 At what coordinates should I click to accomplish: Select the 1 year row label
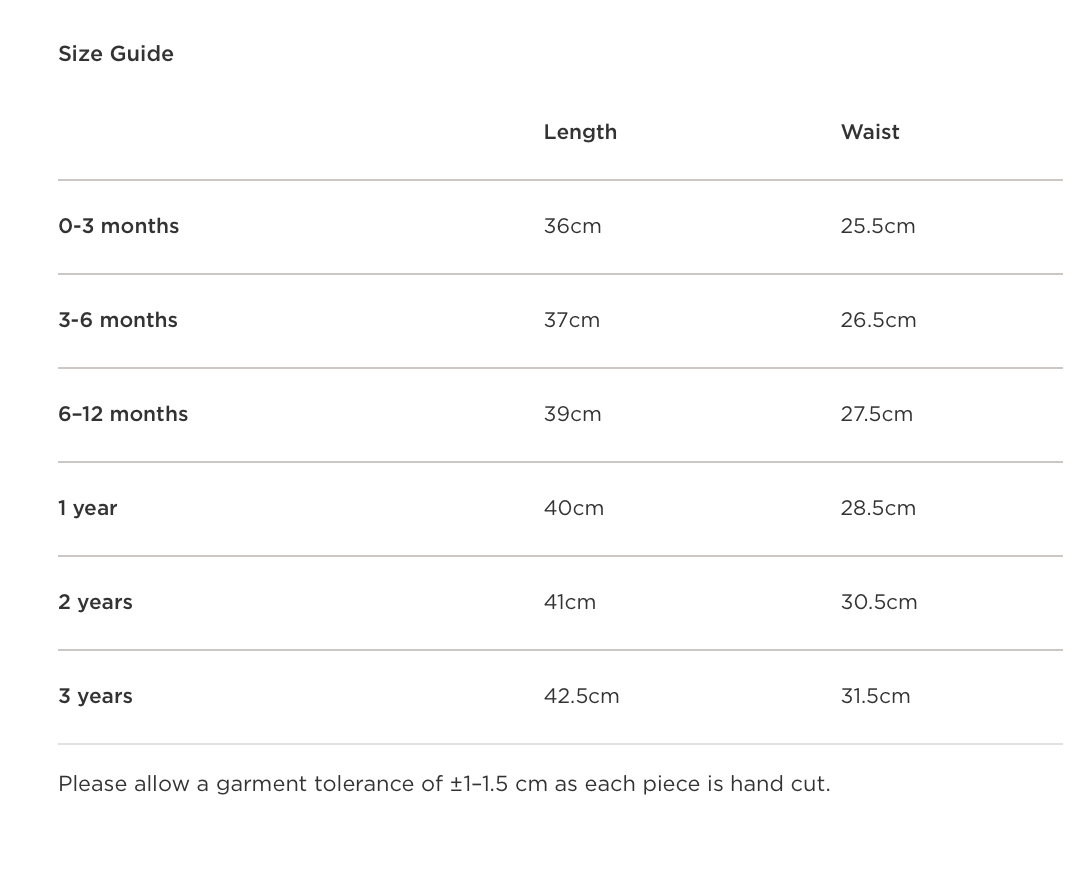[x=88, y=508]
